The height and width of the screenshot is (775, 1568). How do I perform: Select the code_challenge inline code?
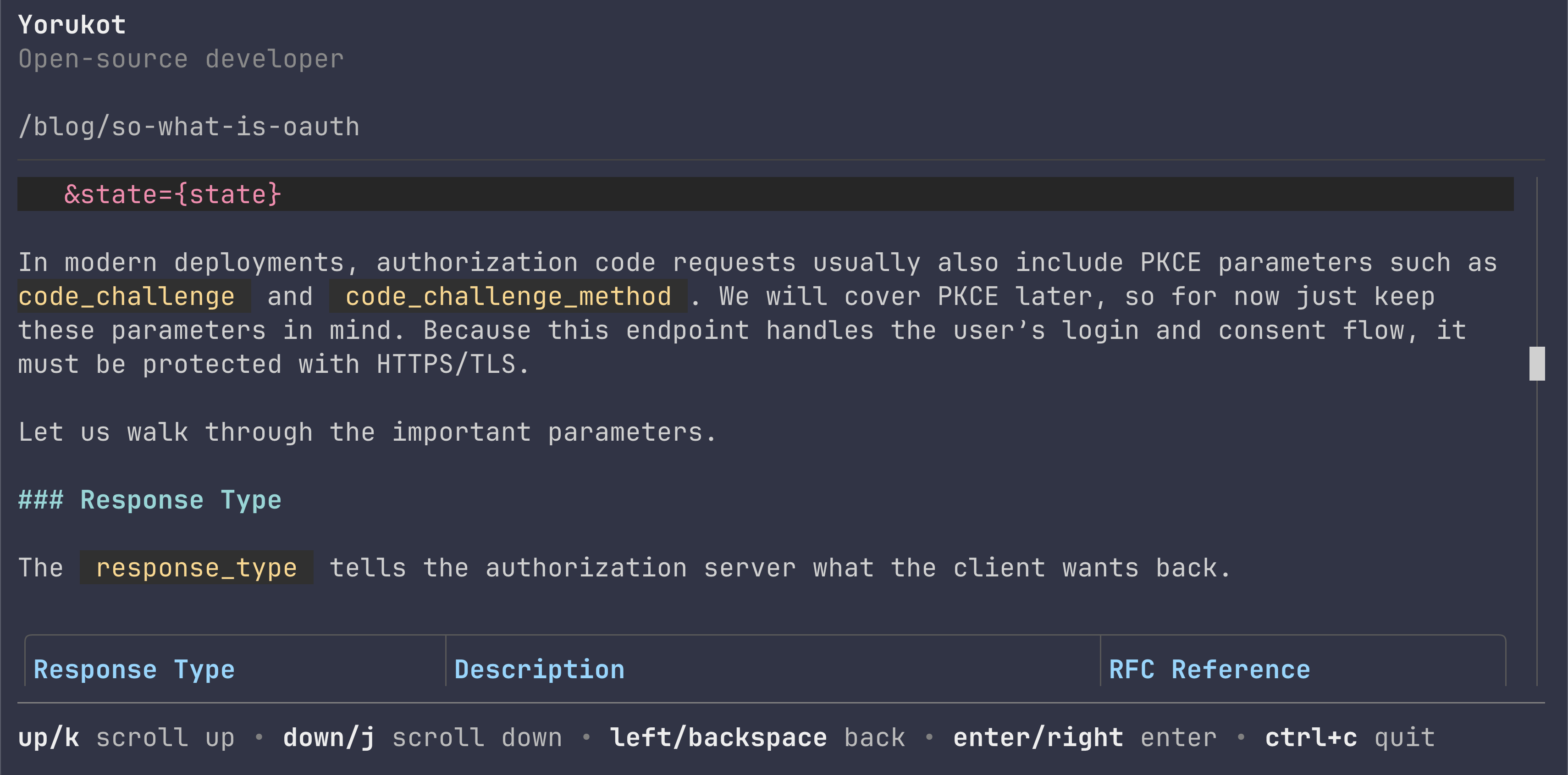pyautogui.click(x=127, y=297)
